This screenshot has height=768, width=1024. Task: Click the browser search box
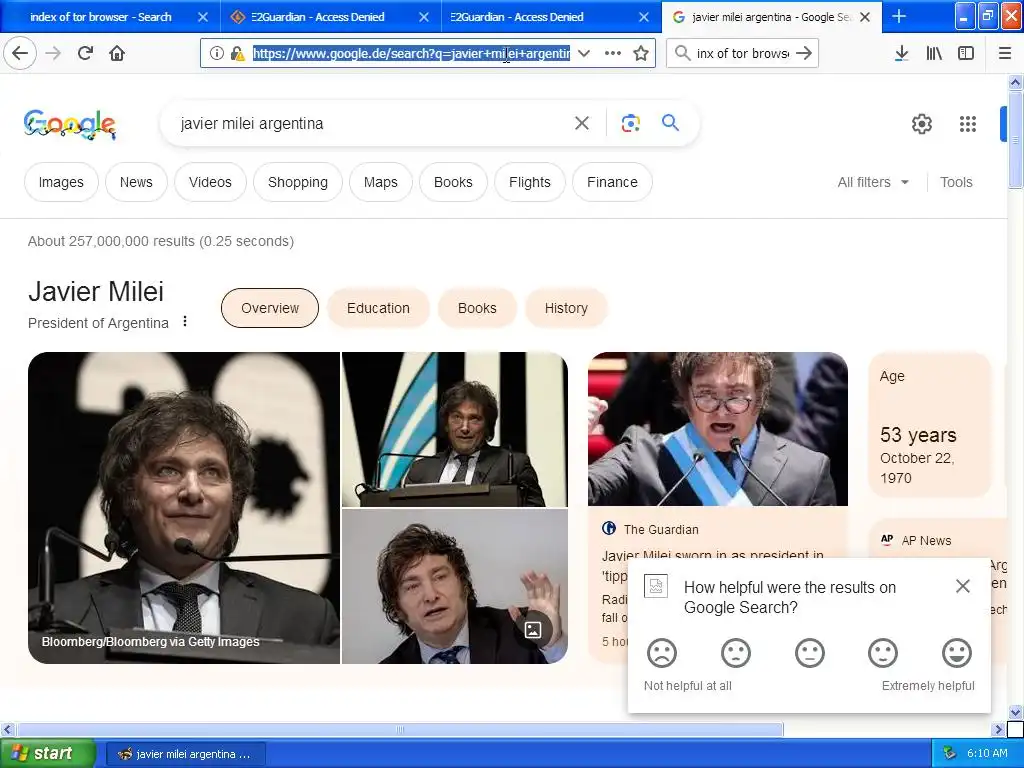pyautogui.click(x=743, y=54)
